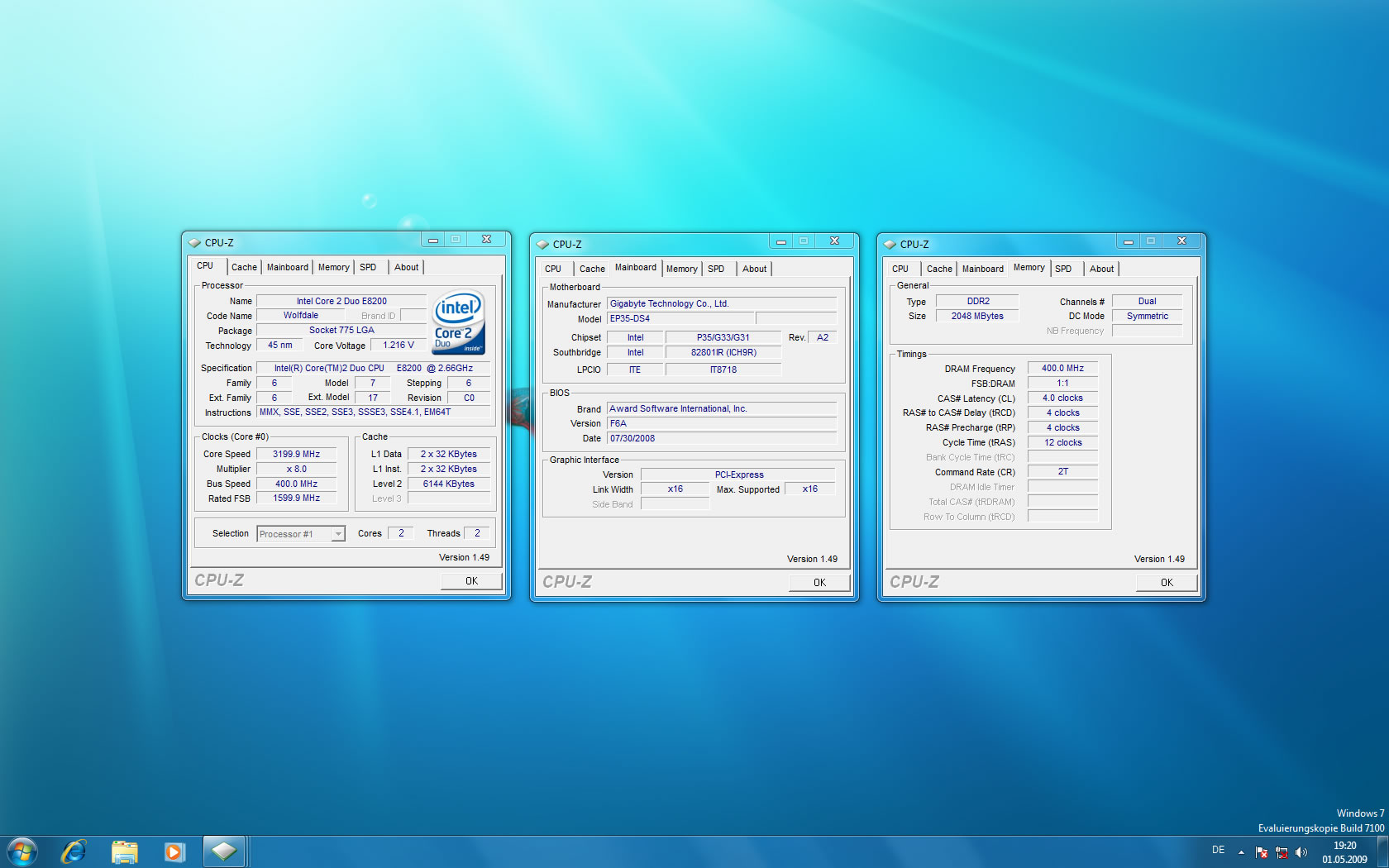Click the southbridge value '82801IR (ICH9R)'
Screen dimensions: 1389x868
tap(723, 352)
